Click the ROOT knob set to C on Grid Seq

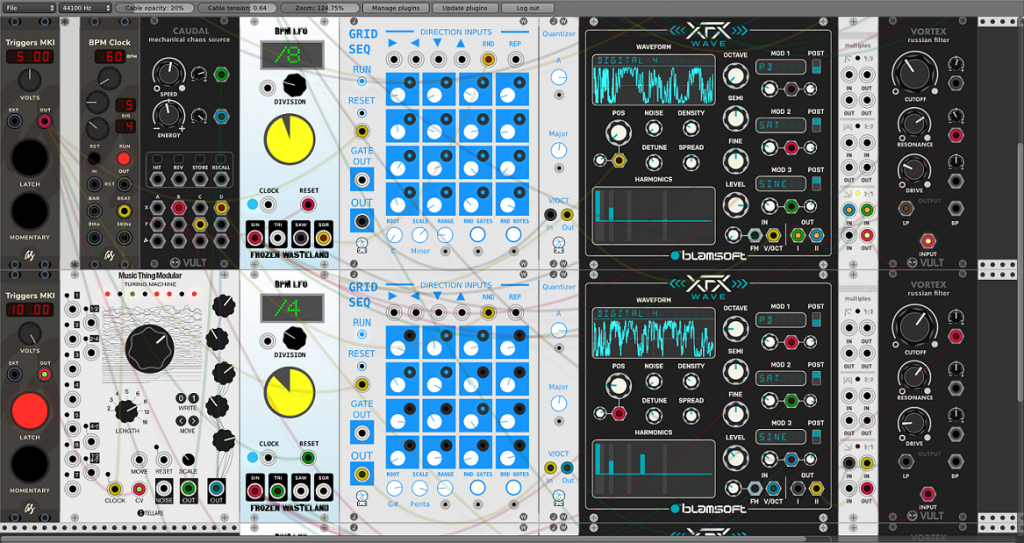(x=394, y=235)
